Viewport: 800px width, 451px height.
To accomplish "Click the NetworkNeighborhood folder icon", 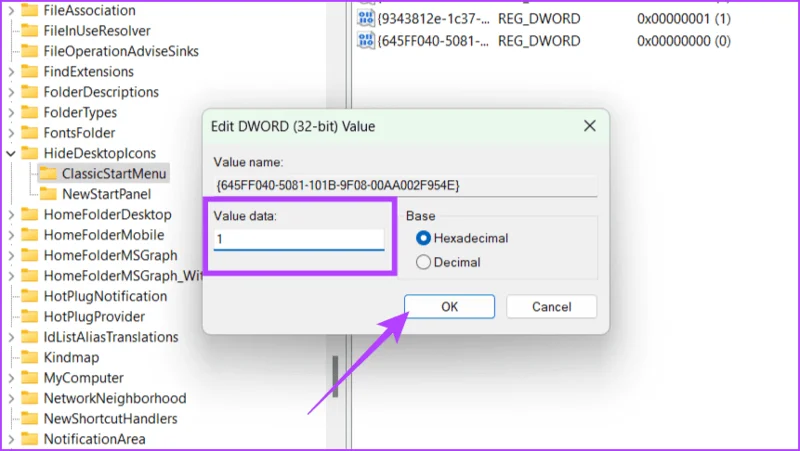I will coord(30,398).
